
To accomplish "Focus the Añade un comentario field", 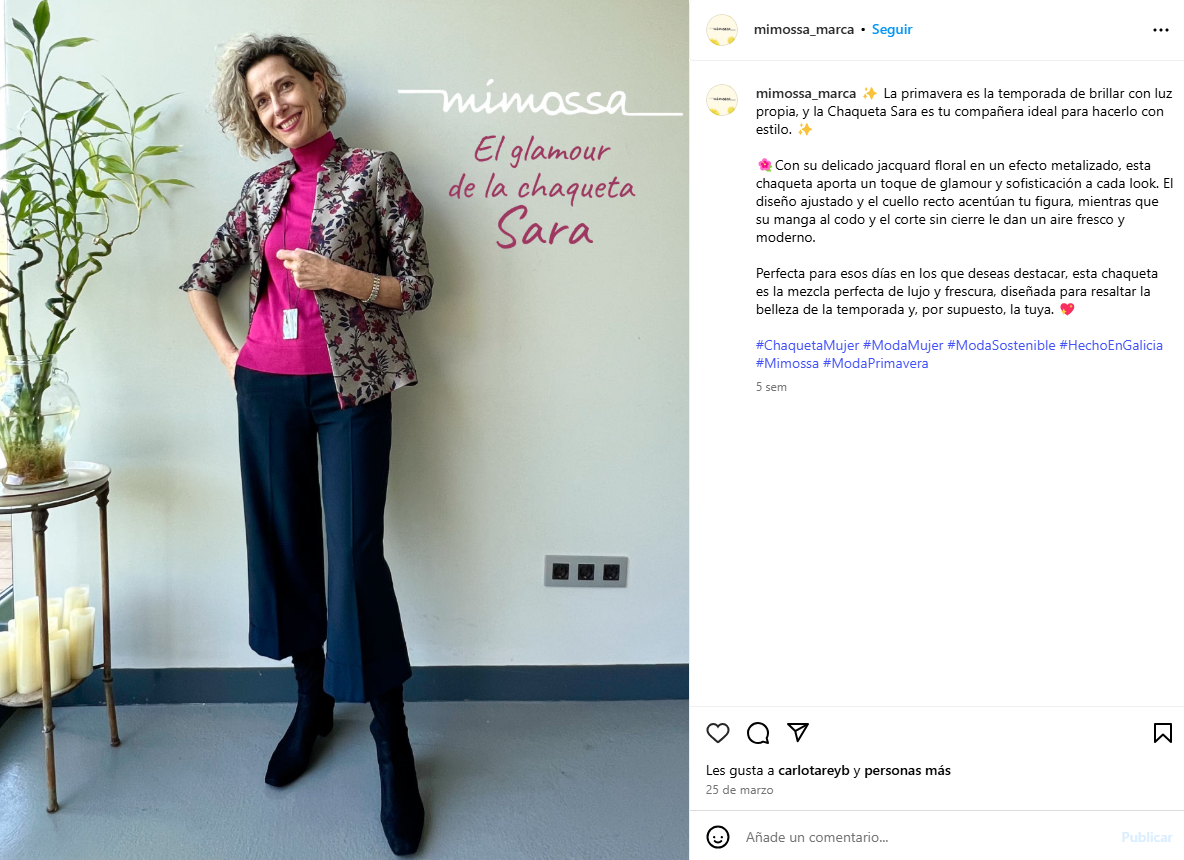I will click(929, 837).
